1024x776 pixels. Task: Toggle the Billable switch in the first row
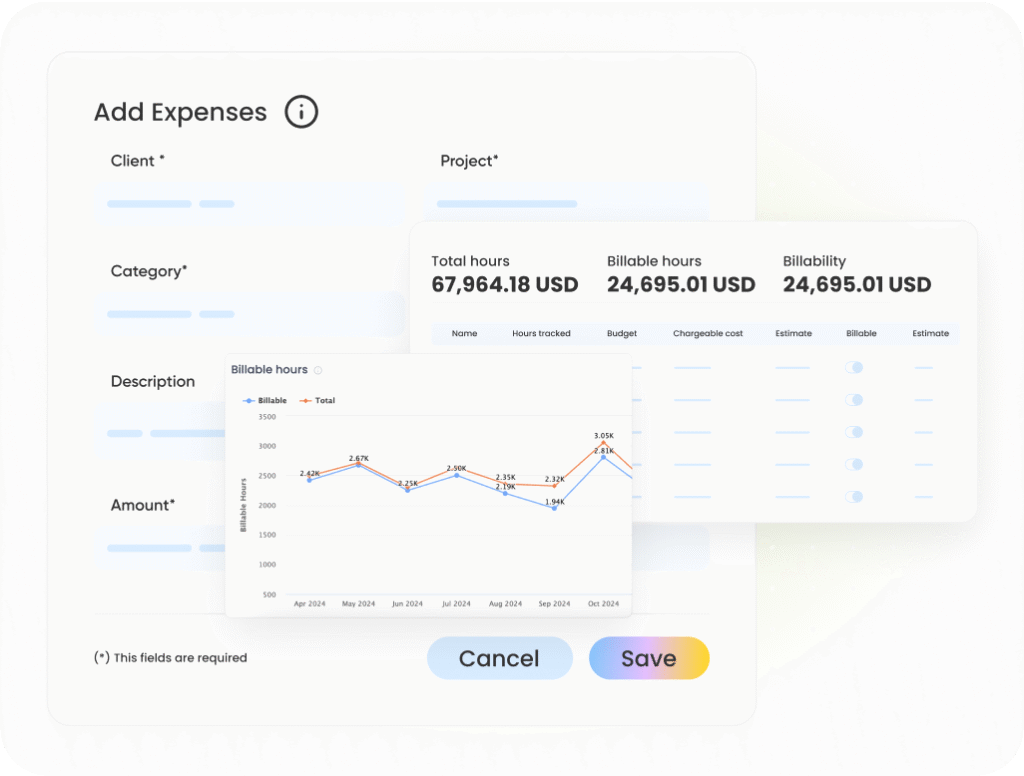coord(854,368)
